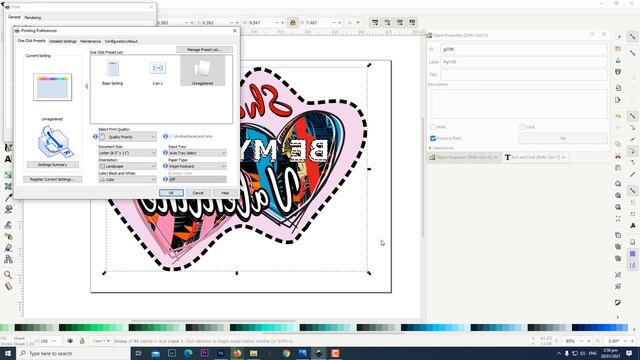Click the info icon beside Print Quality
Viewport: 640px width, 360px height.
[x=95, y=137]
